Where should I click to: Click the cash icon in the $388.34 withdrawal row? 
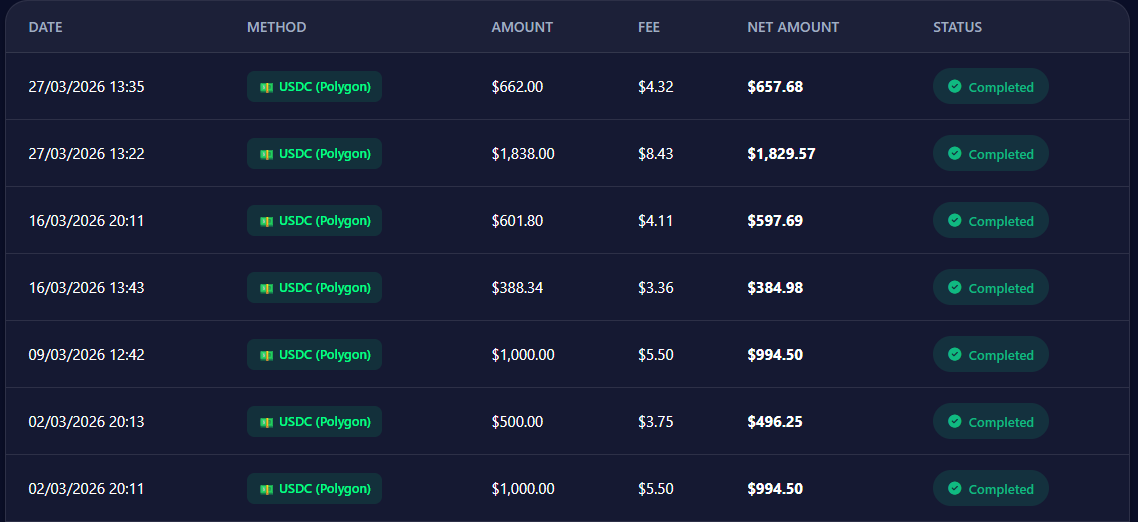point(267,288)
